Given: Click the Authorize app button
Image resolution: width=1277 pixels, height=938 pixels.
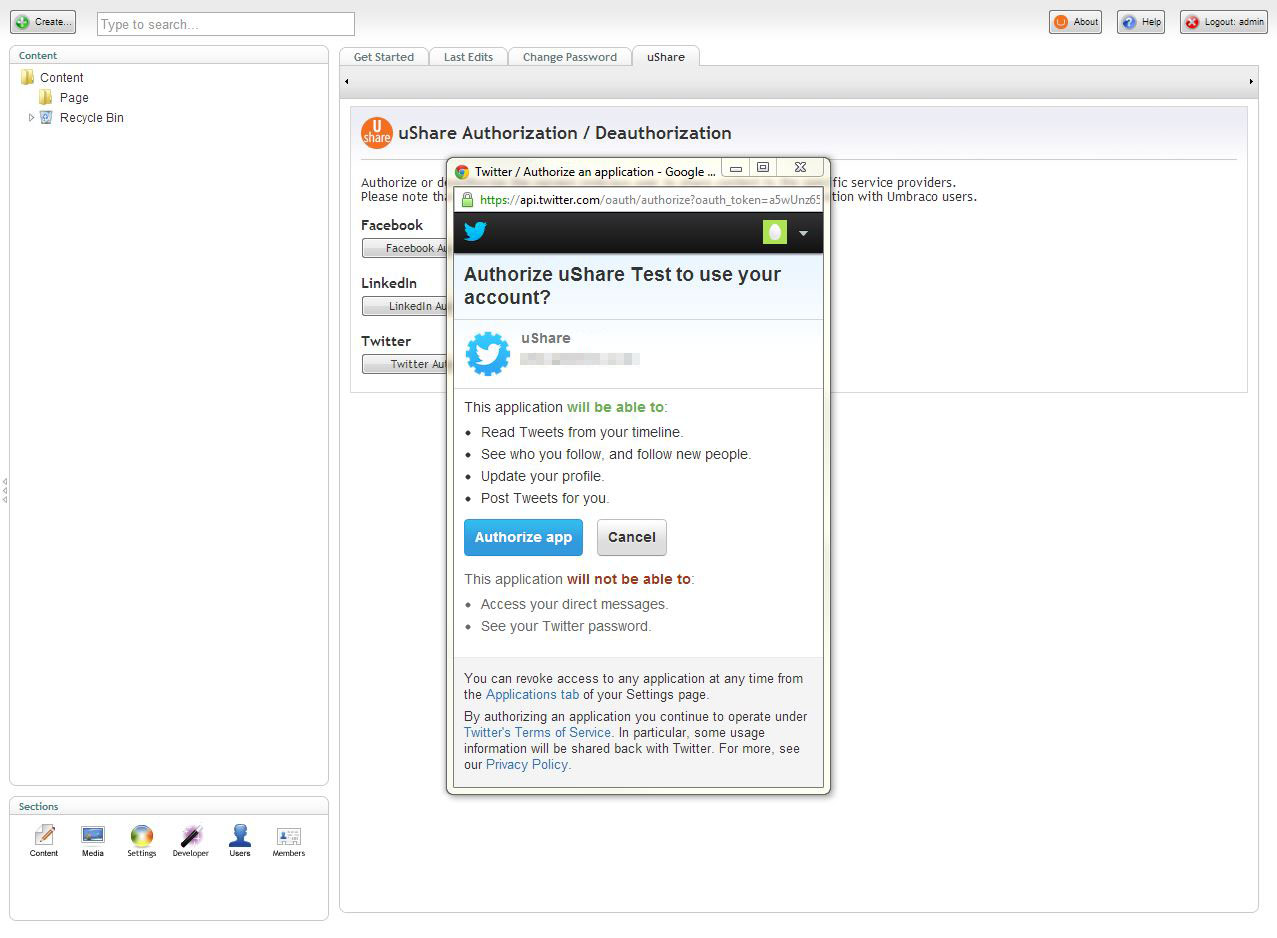Looking at the screenshot, I should pos(523,537).
